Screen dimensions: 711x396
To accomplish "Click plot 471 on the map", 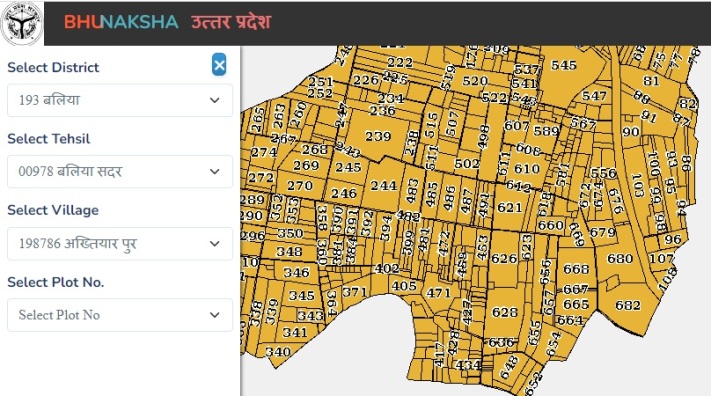I will click(438, 293).
